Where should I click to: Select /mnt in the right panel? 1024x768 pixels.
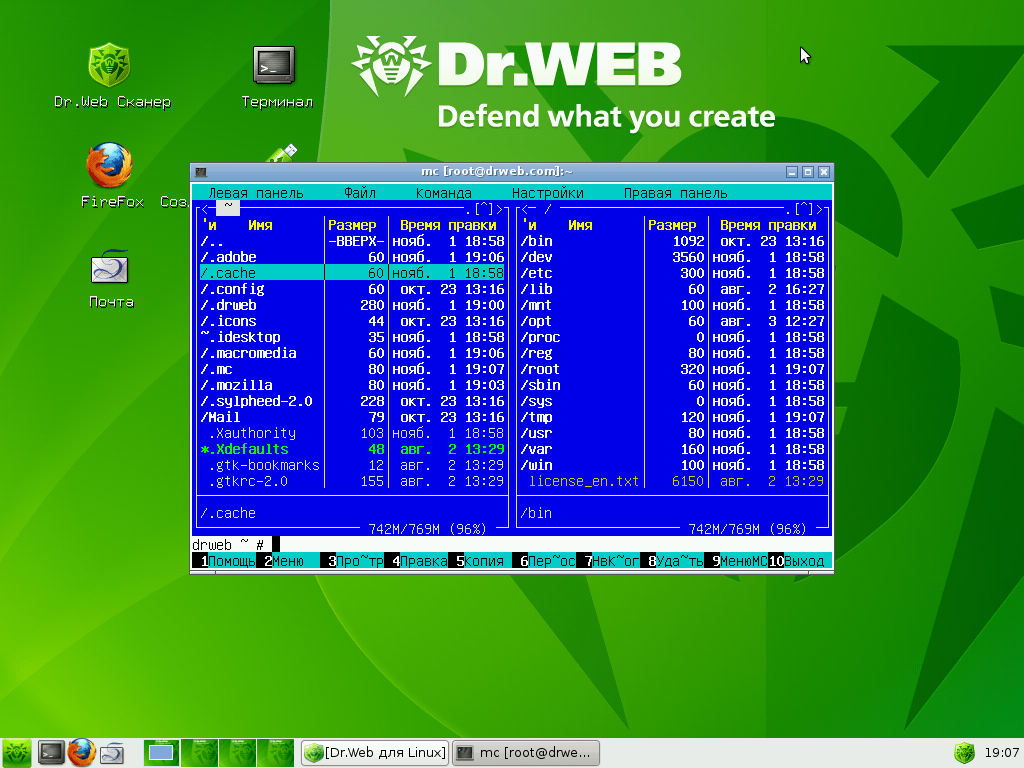pyautogui.click(x=672, y=305)
